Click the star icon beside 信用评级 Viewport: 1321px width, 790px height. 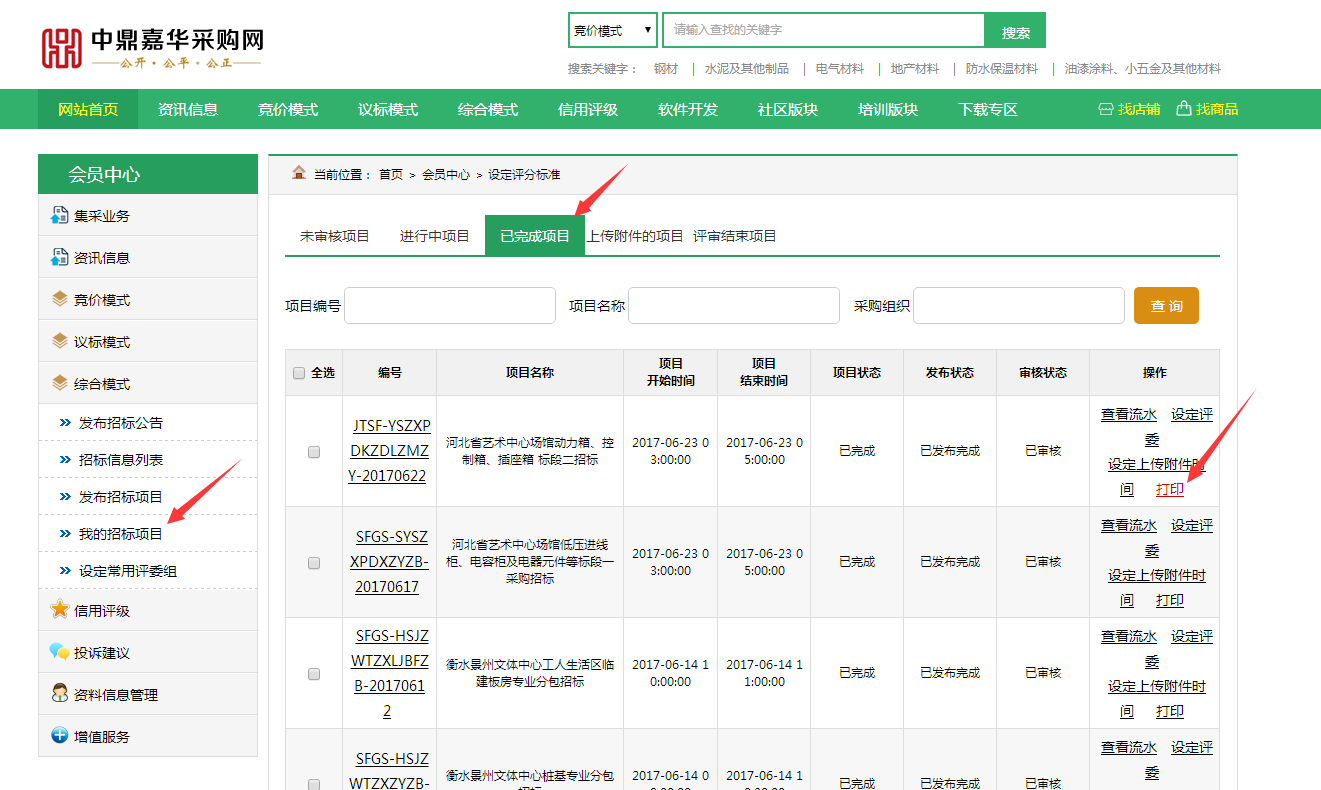coord(60,609)
